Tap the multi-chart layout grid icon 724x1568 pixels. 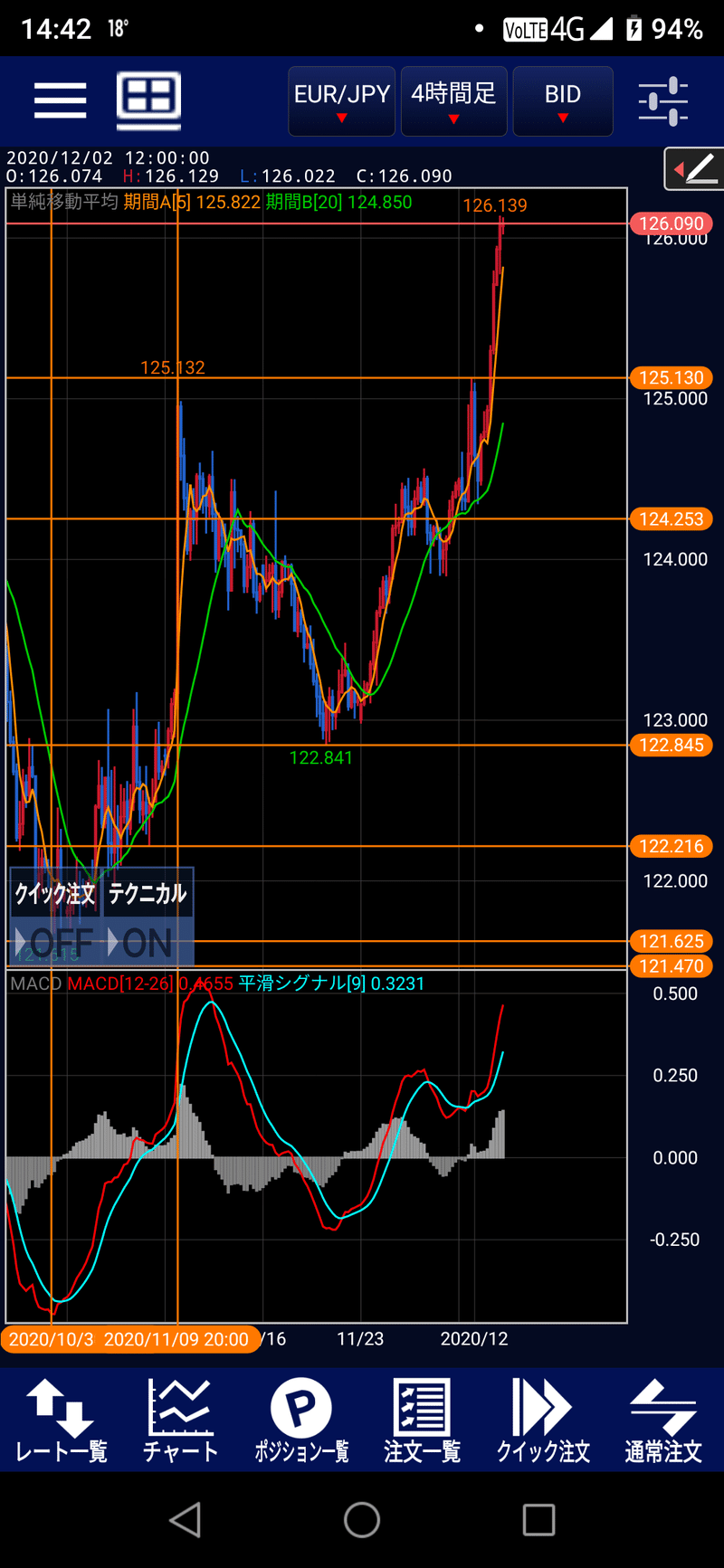(149, 100)
